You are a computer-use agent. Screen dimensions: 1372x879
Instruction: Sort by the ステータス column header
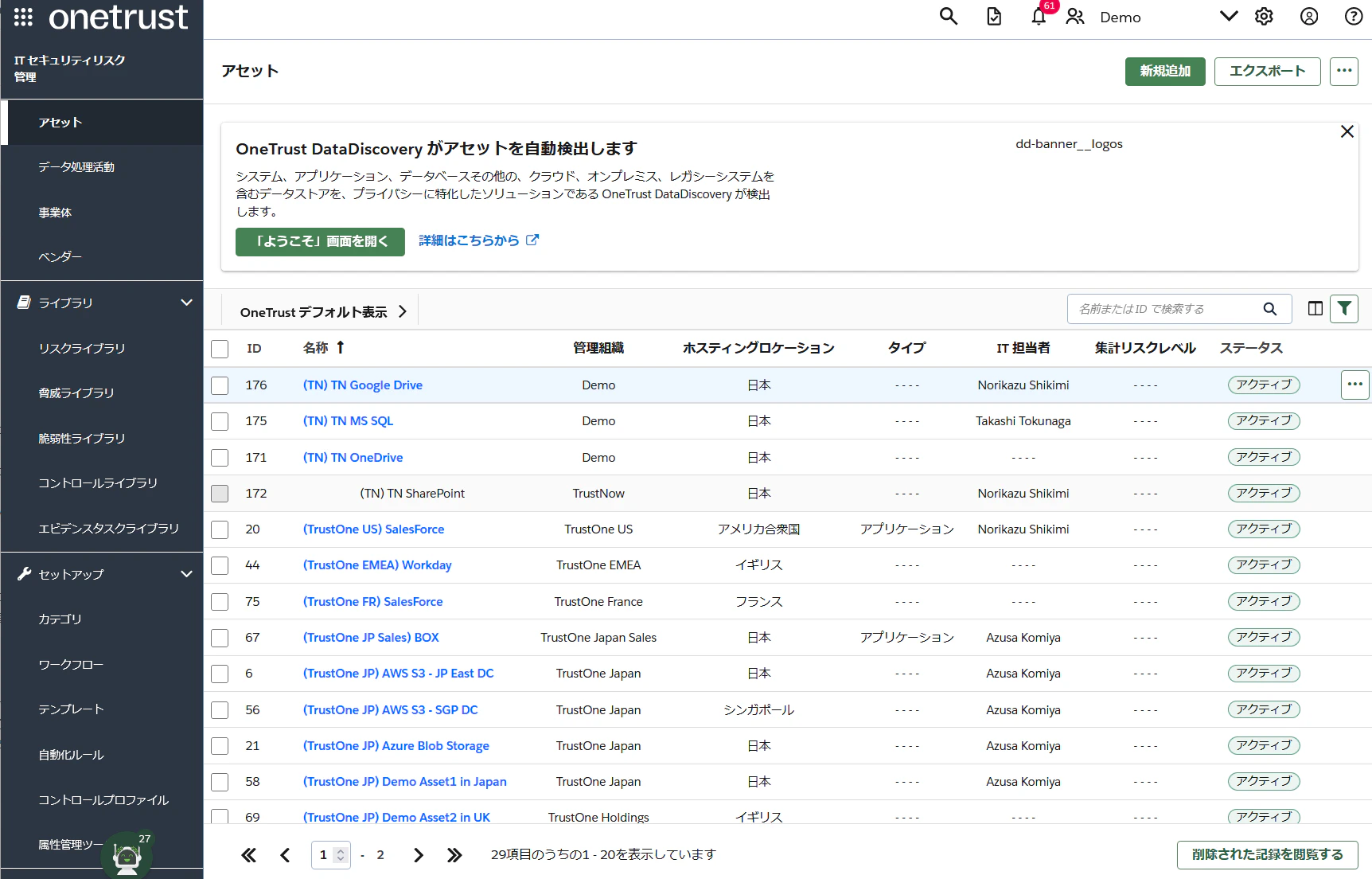[1251, 348]
